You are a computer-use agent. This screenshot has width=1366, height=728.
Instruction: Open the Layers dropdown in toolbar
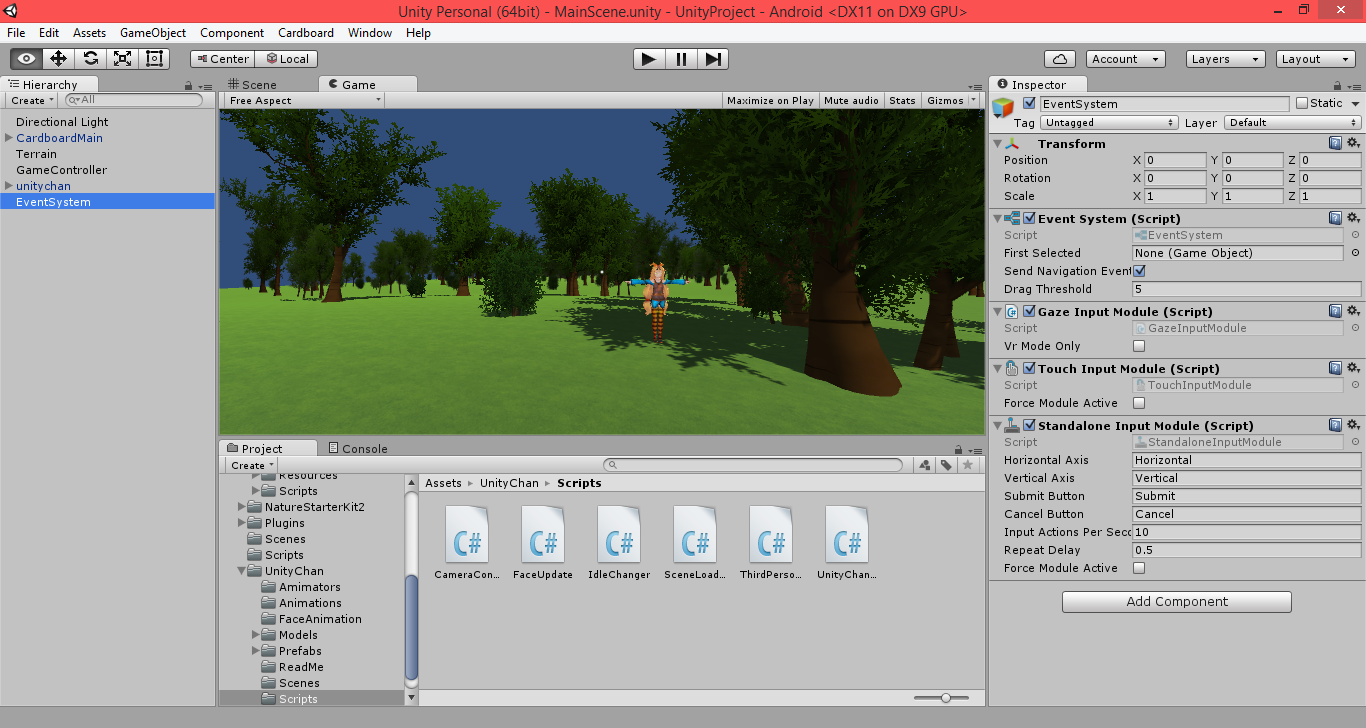1226,59
